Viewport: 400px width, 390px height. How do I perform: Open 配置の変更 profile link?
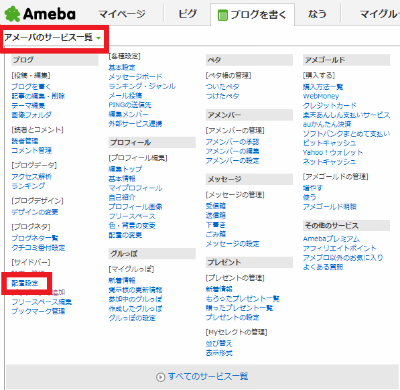pos(125,235)
